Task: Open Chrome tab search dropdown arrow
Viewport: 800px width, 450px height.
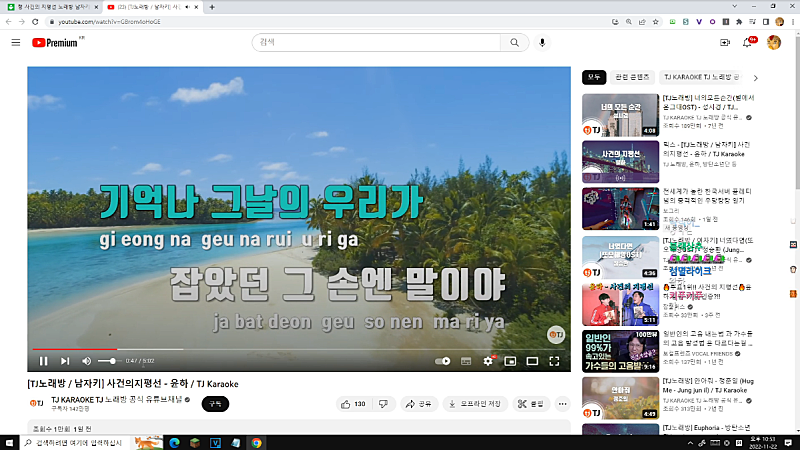Action: (x=735, y=6)
